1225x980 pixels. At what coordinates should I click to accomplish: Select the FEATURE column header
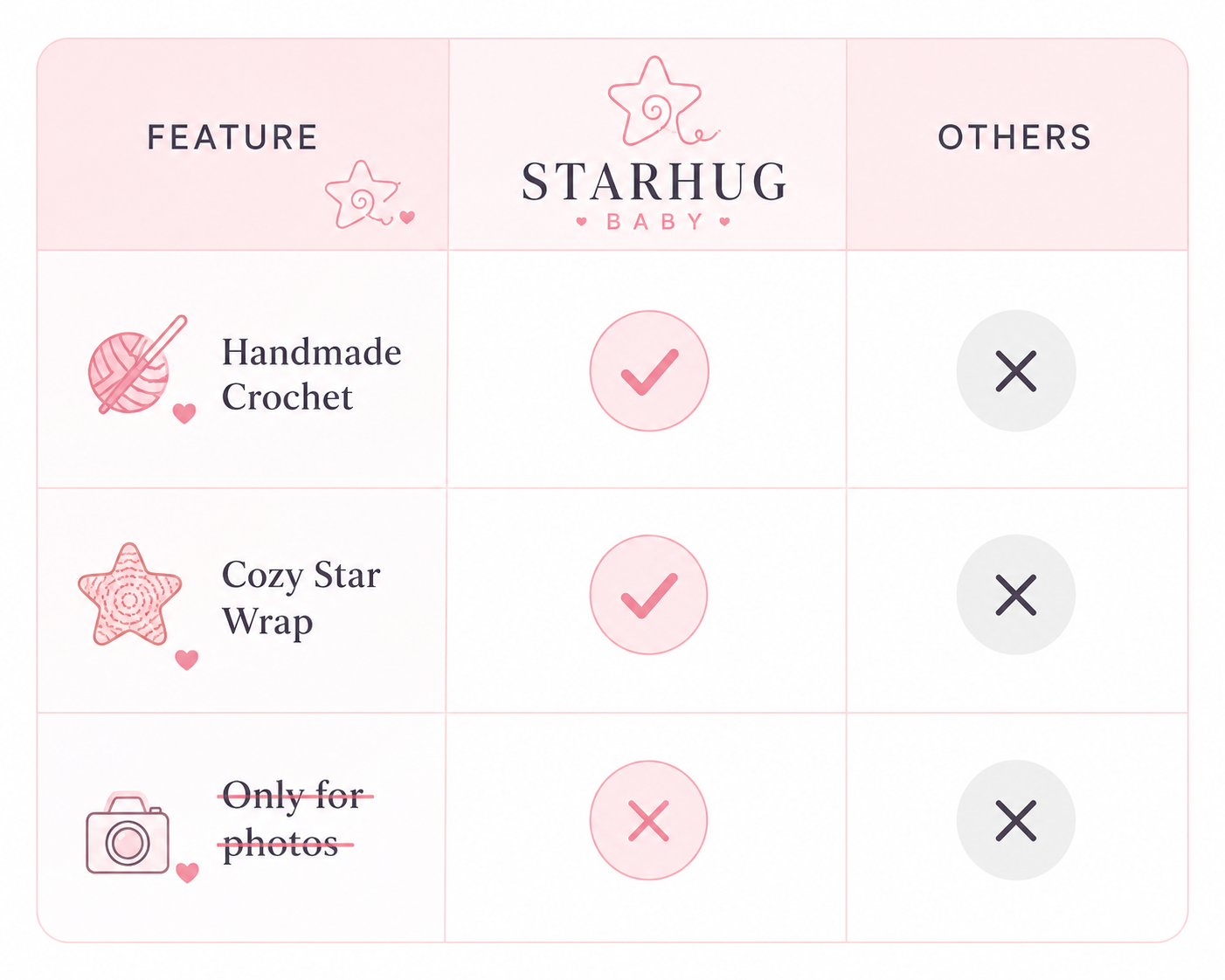coord(232,137)
